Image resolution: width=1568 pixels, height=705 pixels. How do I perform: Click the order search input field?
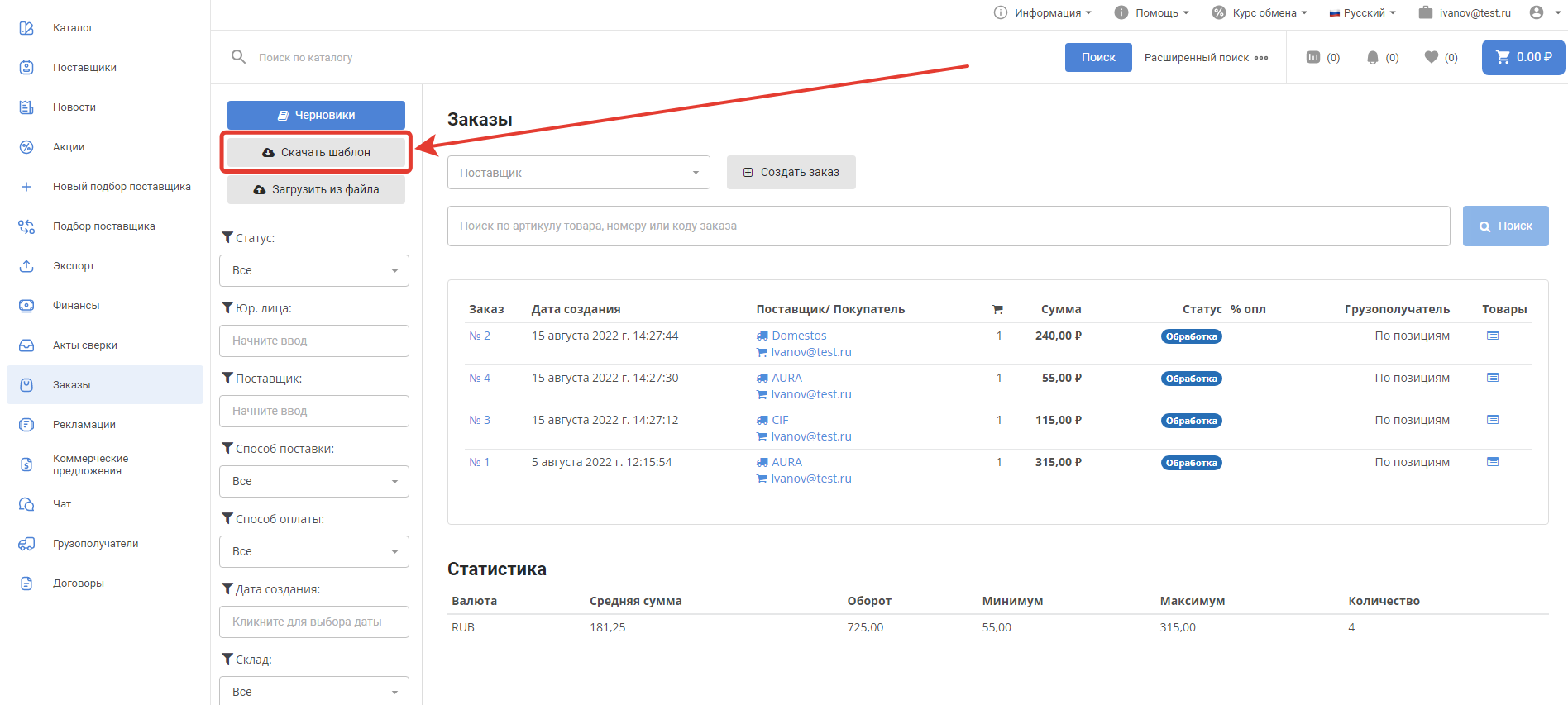948,226
